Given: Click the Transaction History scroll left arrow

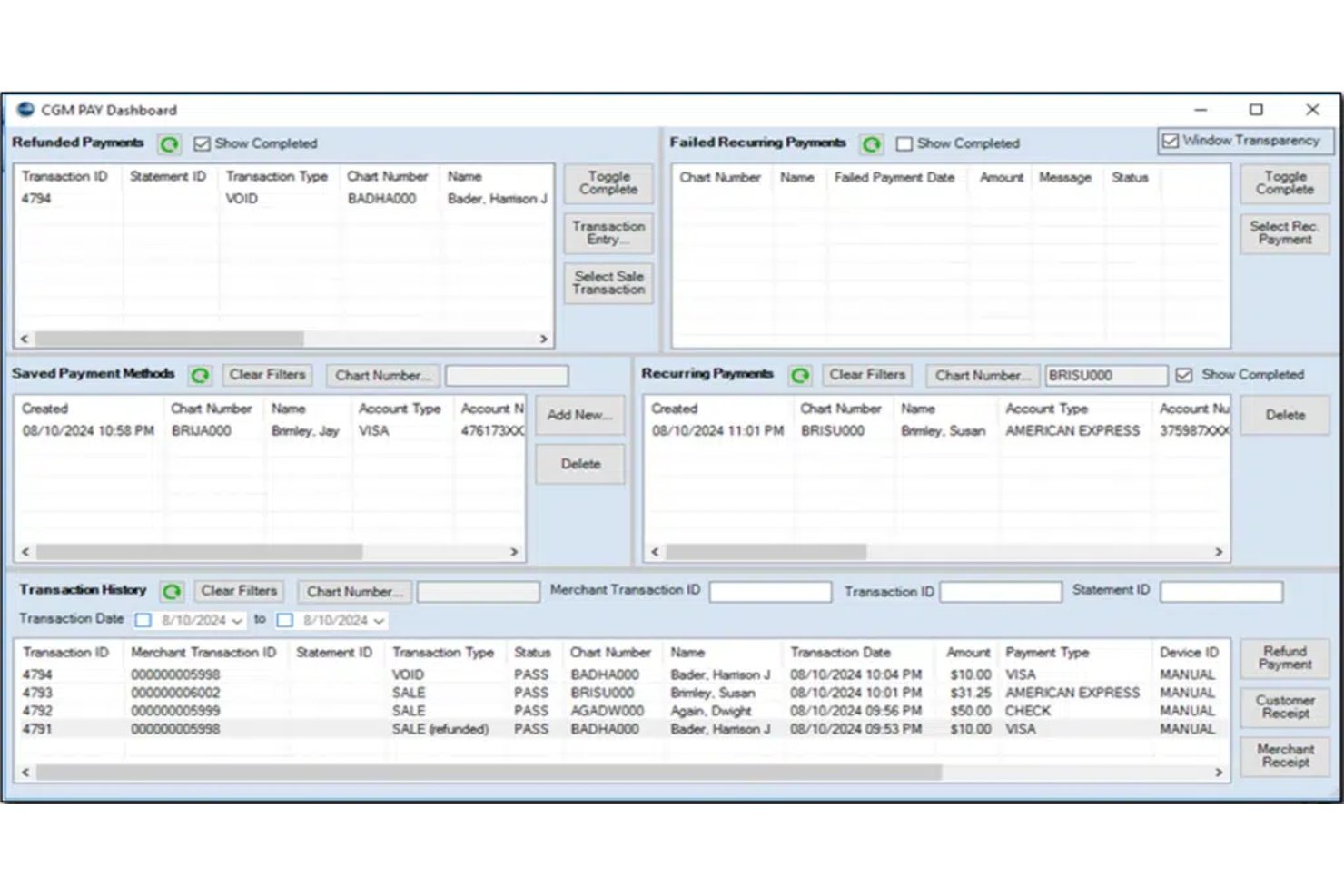Looking at the screenshot, I should (25, 773).
